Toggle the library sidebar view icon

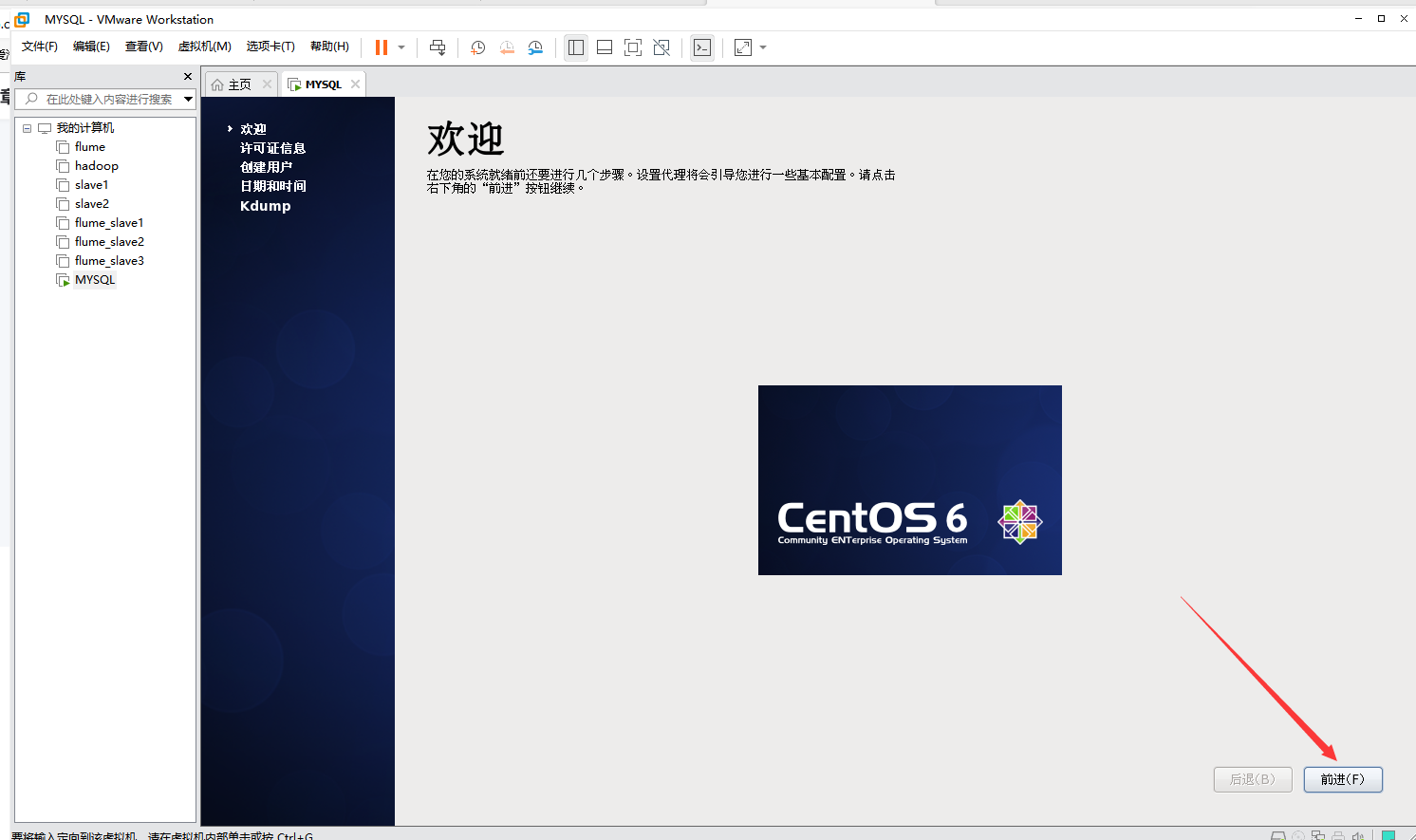(x=575, y=47)
